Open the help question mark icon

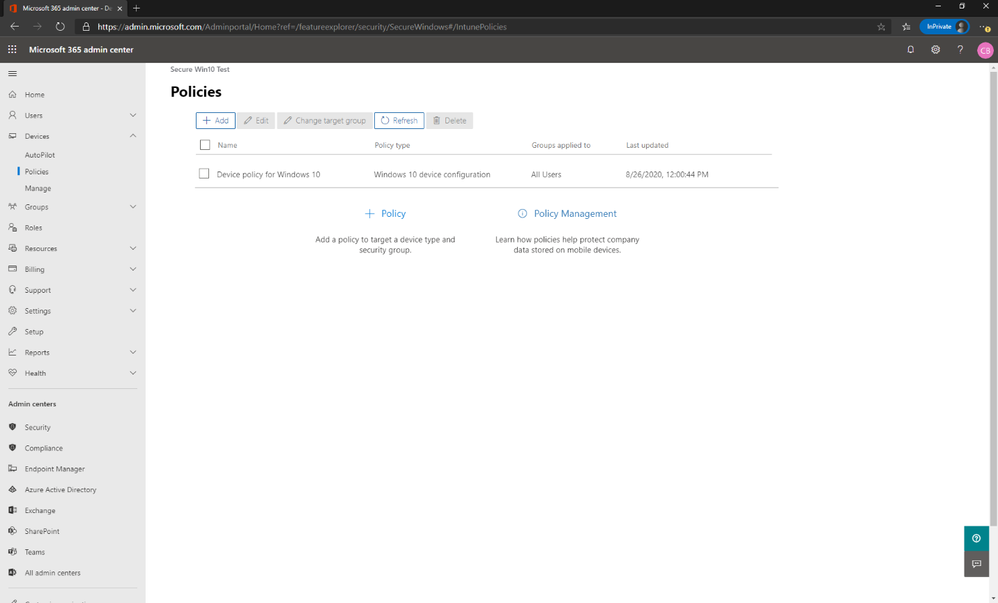click(x=960, y=50)
